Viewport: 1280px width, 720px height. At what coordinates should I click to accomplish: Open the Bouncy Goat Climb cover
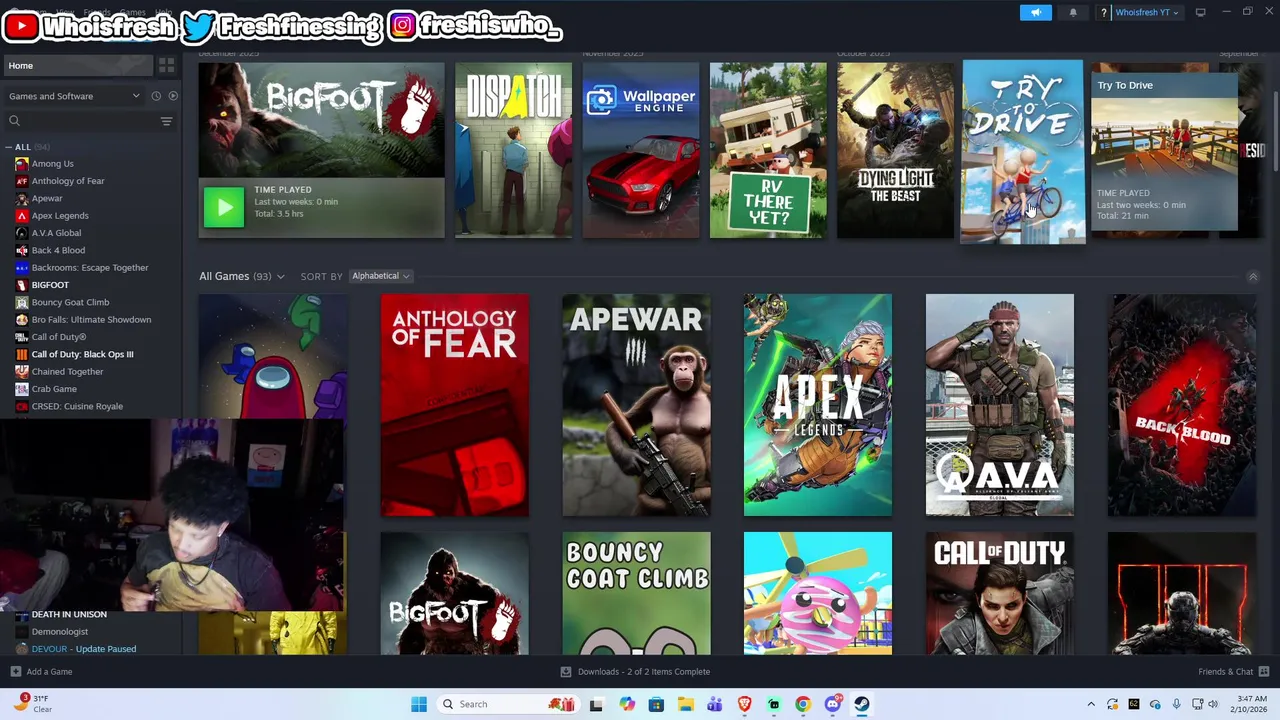pyautogui.click(x=636, y=594)
